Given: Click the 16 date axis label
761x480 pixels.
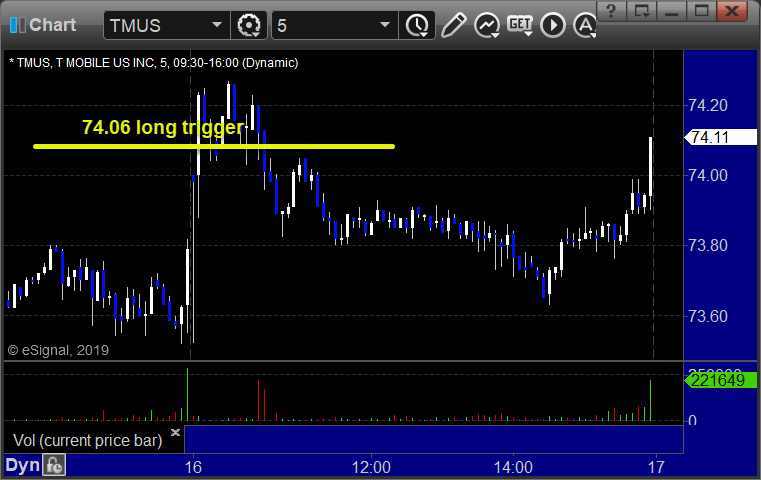Looking at the screenshot, I should [193, 467].
